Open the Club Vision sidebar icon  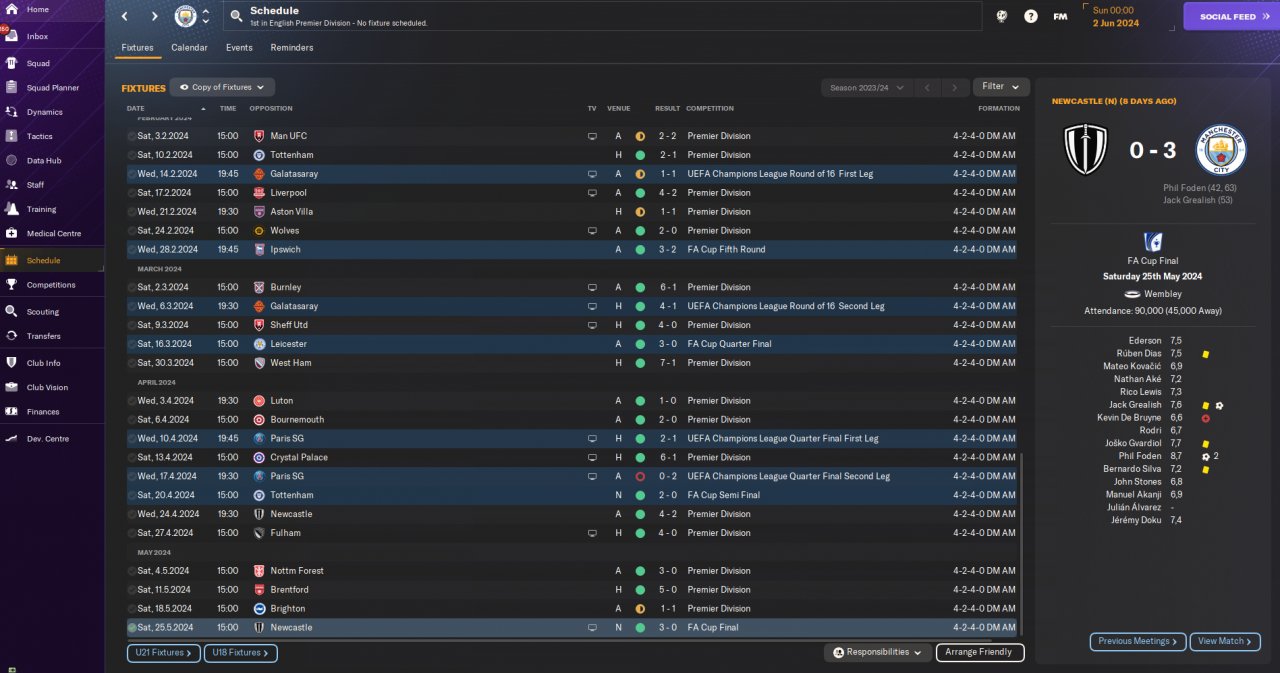[x=11, y=387]
